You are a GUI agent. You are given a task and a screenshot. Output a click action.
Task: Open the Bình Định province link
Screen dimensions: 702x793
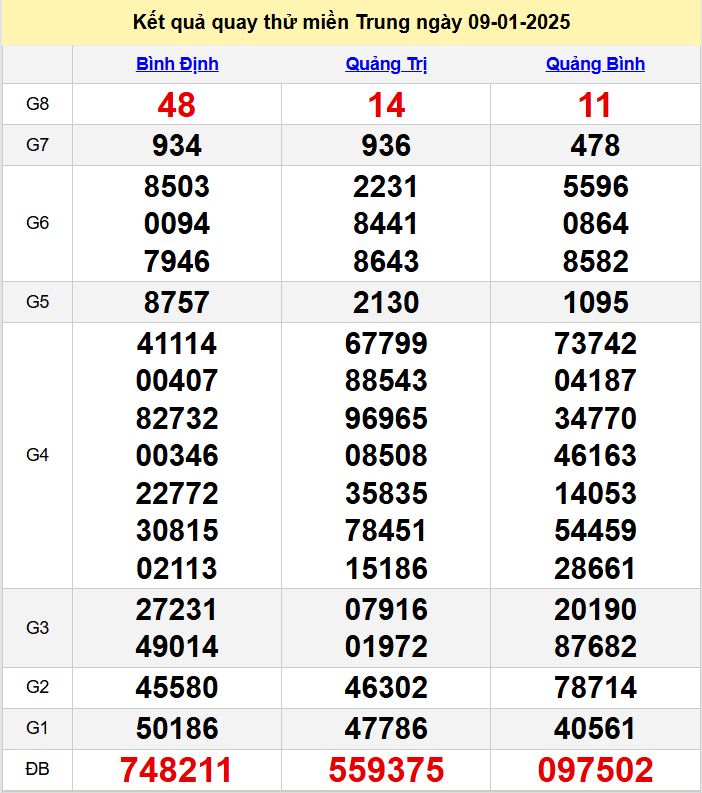point(177,64)
